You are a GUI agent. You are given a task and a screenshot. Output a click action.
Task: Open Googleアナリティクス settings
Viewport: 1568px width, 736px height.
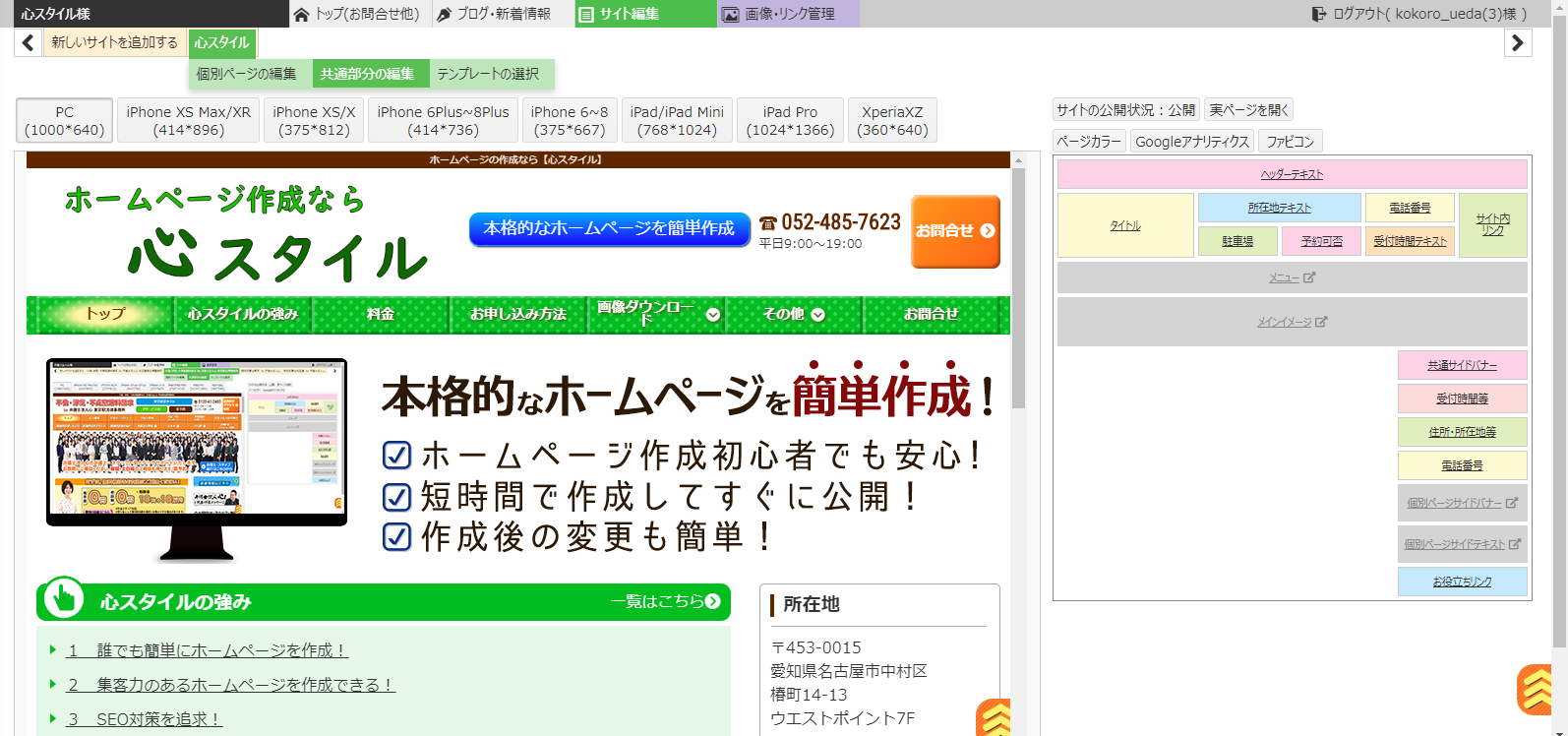click(1192, 142)
